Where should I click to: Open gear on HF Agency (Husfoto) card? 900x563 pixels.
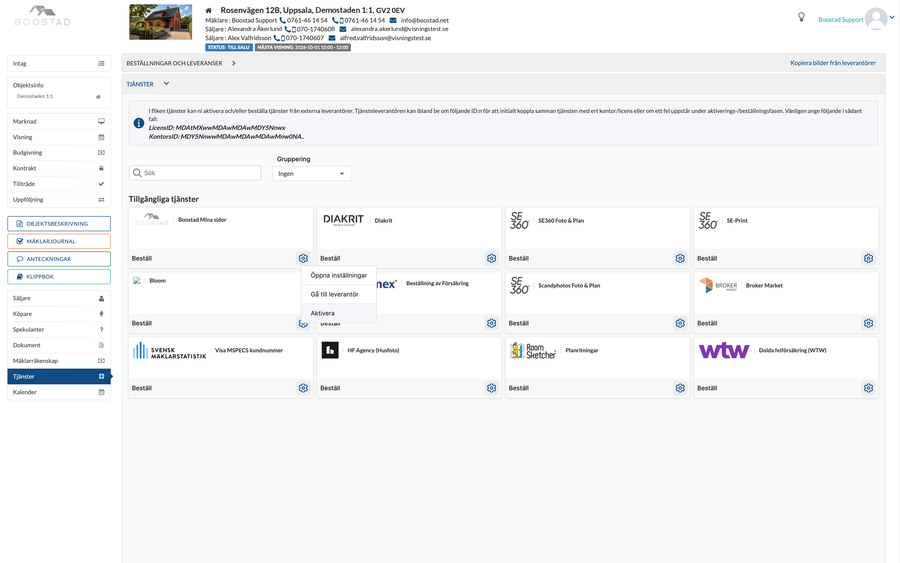[491, 388]
